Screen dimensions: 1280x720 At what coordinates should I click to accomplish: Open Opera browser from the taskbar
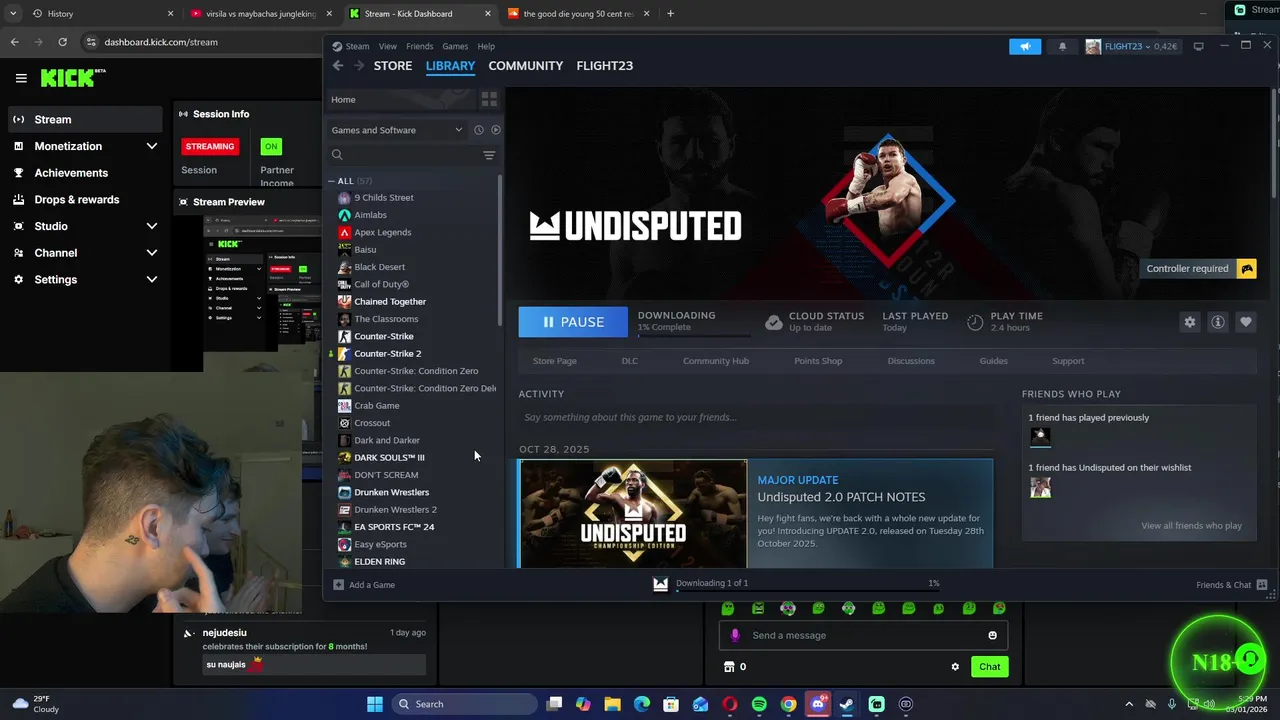[730, 704]
